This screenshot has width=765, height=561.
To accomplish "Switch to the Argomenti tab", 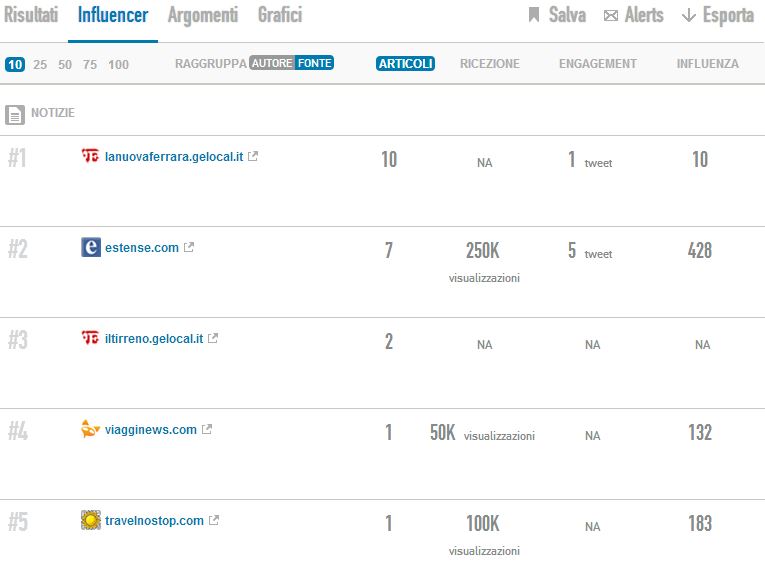I will pos(203,15).
